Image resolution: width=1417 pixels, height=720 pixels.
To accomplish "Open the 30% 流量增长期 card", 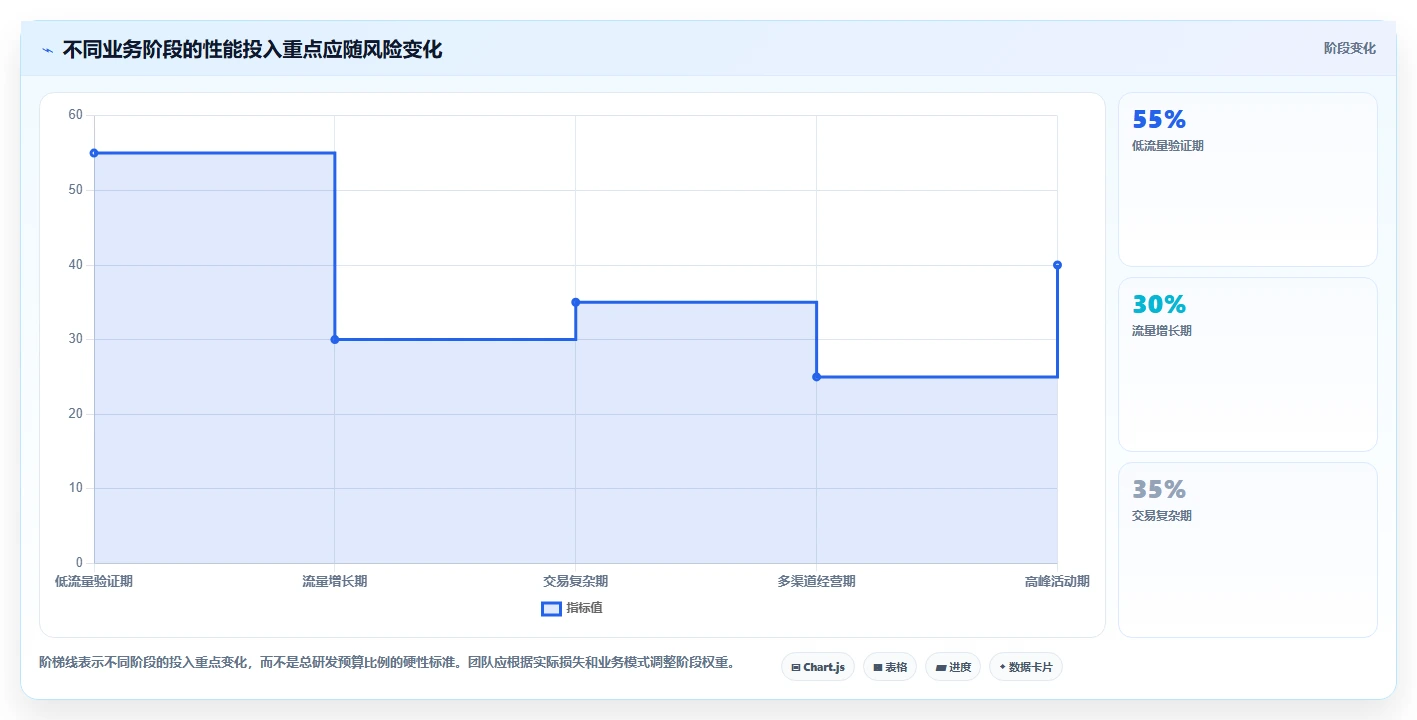I will click(1247, 365).
